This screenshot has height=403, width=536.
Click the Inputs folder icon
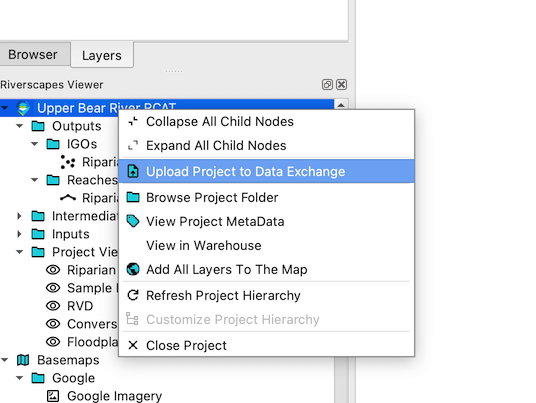click(x=38, y=234)
